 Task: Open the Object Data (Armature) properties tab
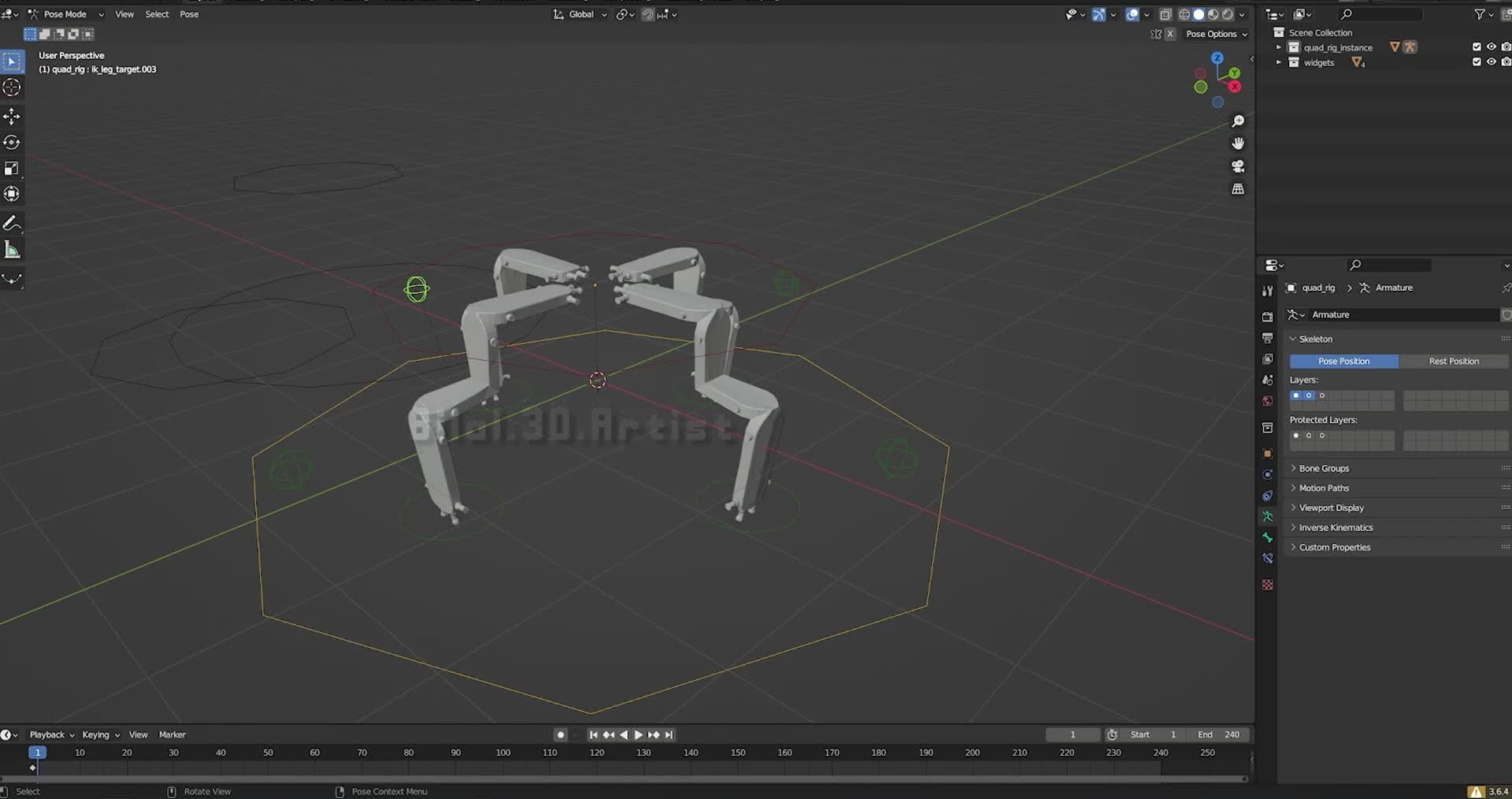[x=1268, y=516]
